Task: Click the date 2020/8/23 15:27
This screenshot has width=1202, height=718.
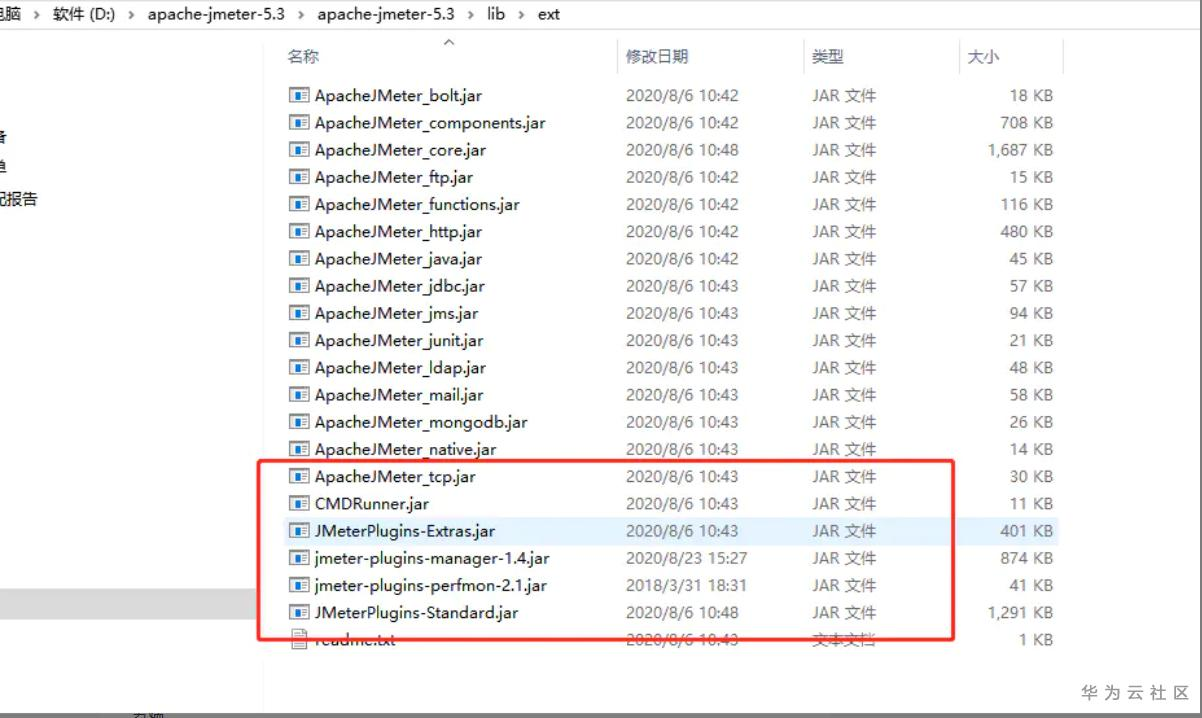Action: coord(686,558)
